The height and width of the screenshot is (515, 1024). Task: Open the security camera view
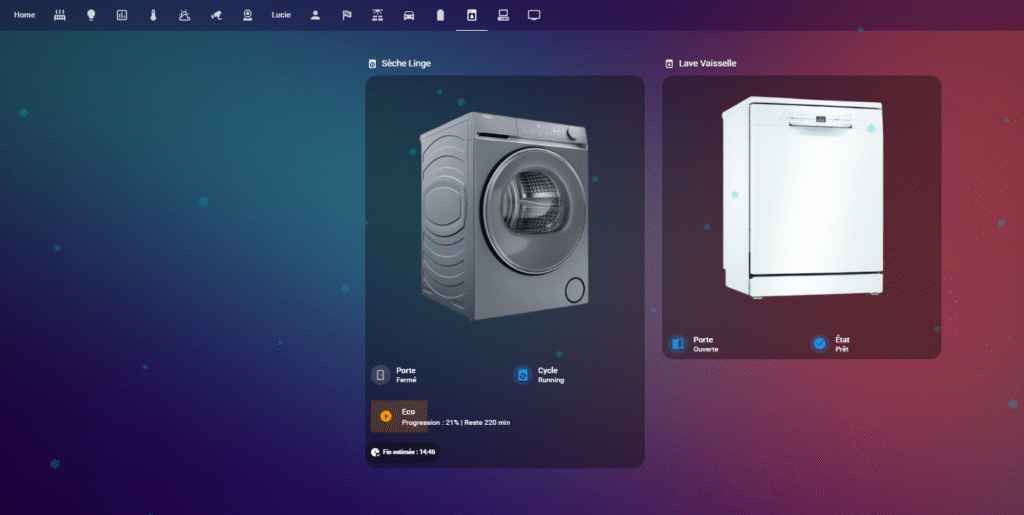[x=216, y=15]
